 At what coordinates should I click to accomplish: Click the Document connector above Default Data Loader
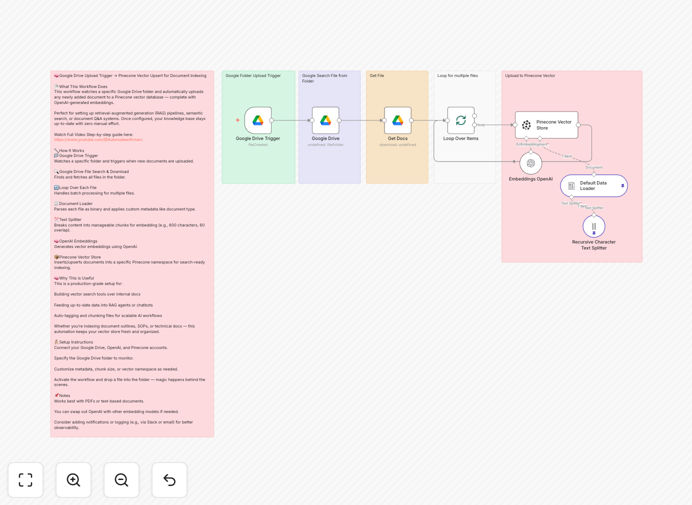[594, 174]
